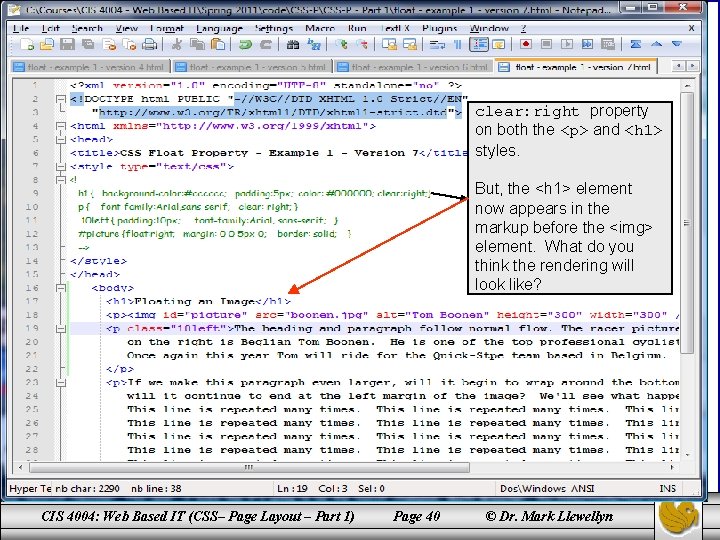Screen dimensions: 720x540
Task: Open the Replace dialog icon
Action: point(314,44)
